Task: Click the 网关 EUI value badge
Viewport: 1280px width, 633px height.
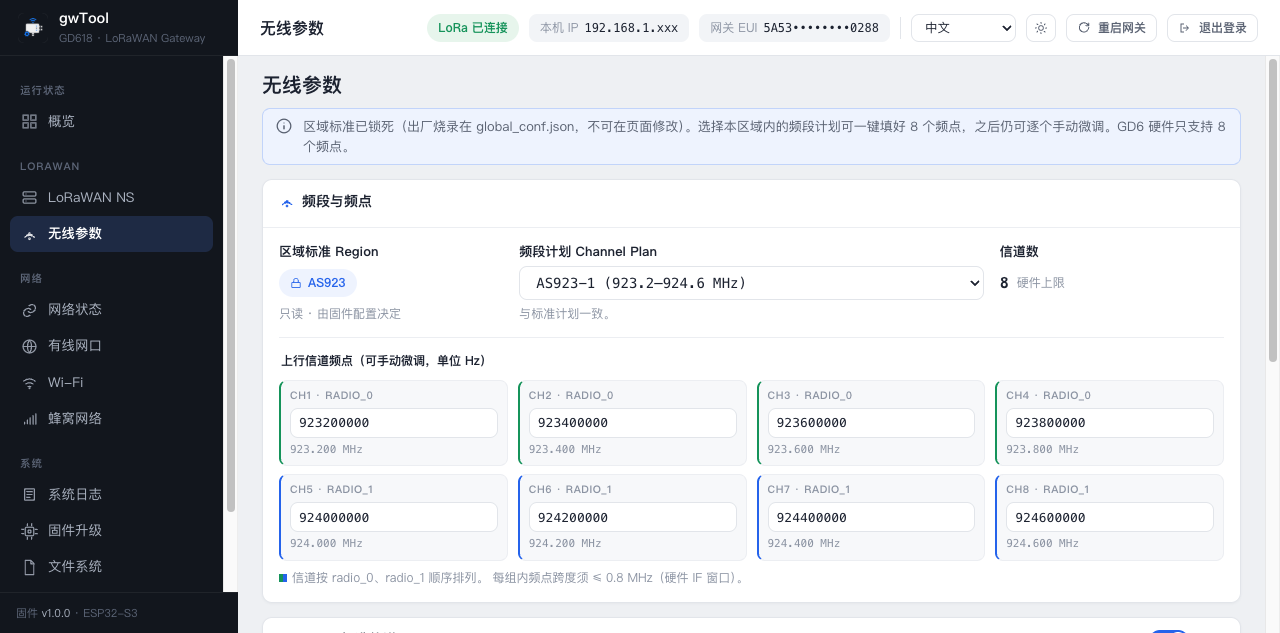Action: click(794, 28)
